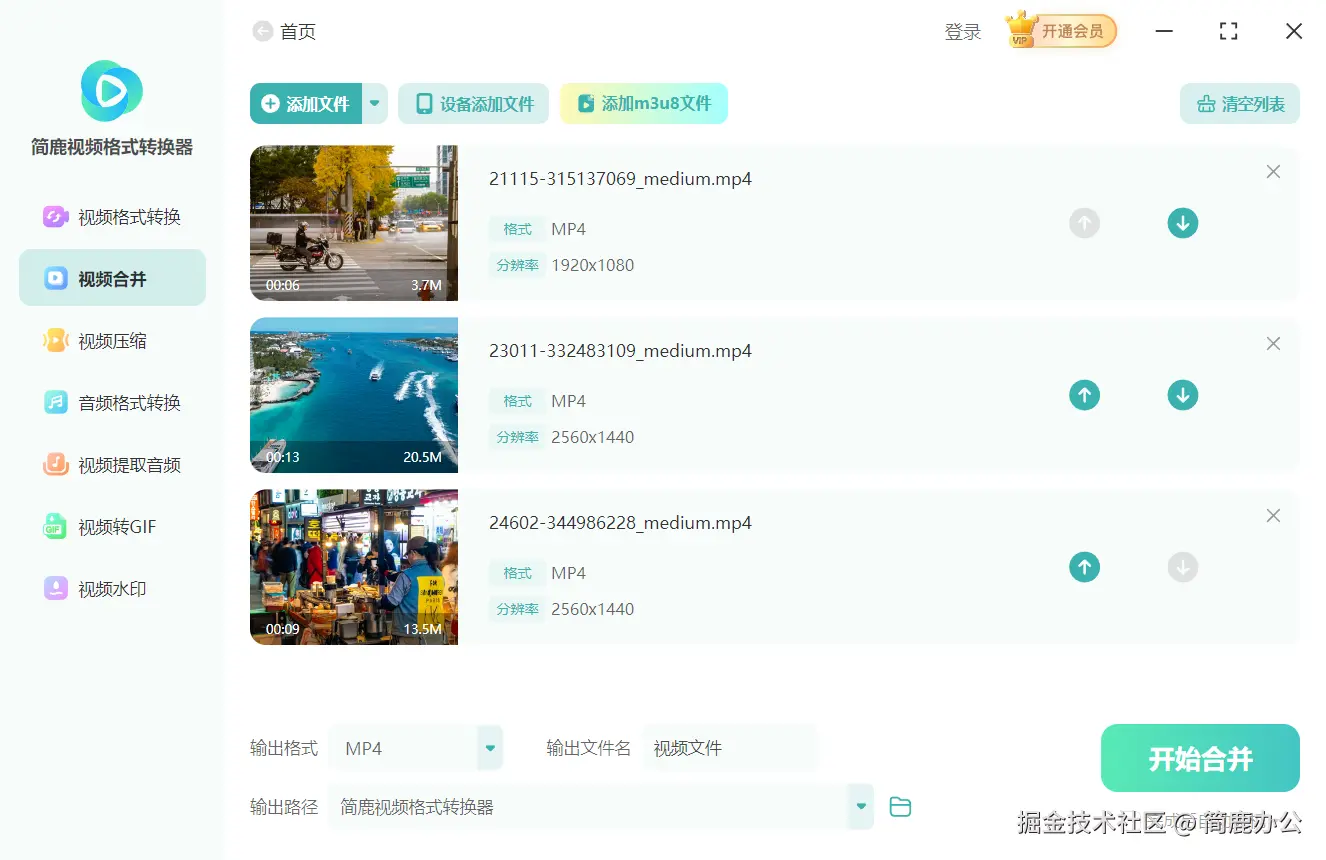Click 清空列表 to clear the list
The height and width of the screenshot is (860, 1326).
click(x=1240, y=104)
